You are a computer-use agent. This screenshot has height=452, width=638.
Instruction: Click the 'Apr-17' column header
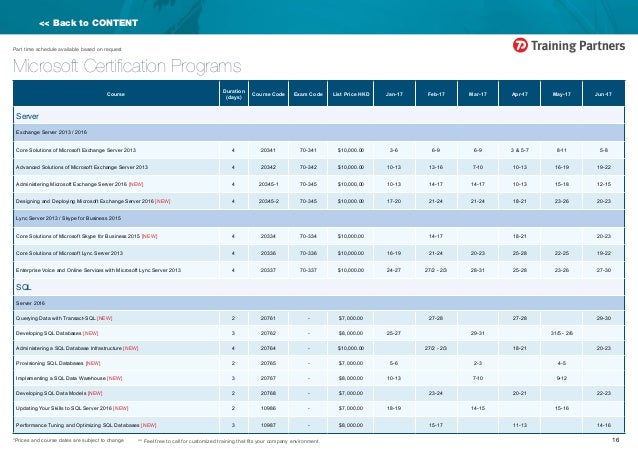520,94
